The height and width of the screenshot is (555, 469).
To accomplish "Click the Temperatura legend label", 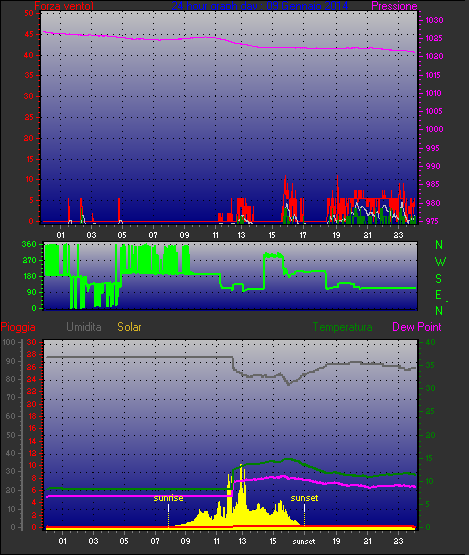I will coord(342,327).
